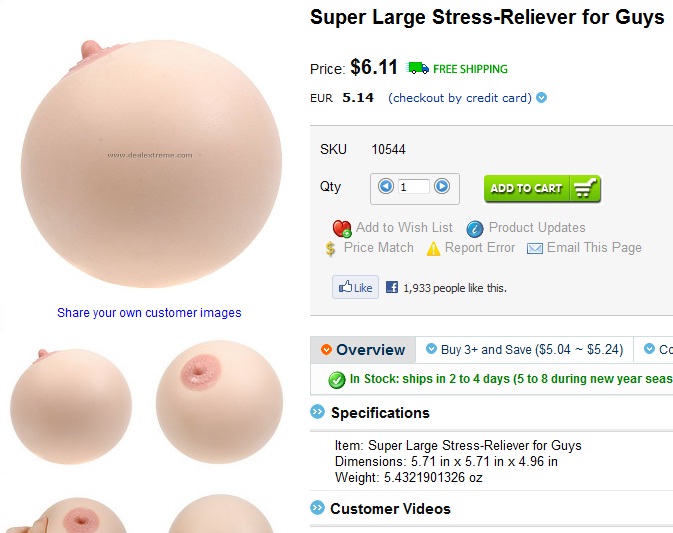Viewport: 673px width, 533px height.
Task: Increase quantity with the right arrow
Action: (442, 186)
